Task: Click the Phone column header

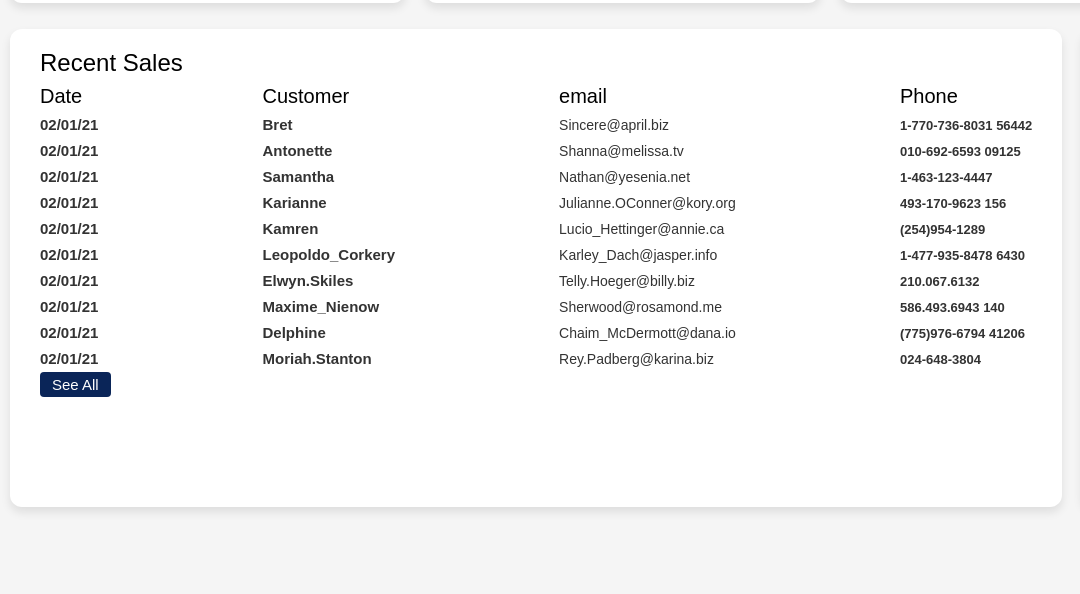Action: tap(928, 96)
